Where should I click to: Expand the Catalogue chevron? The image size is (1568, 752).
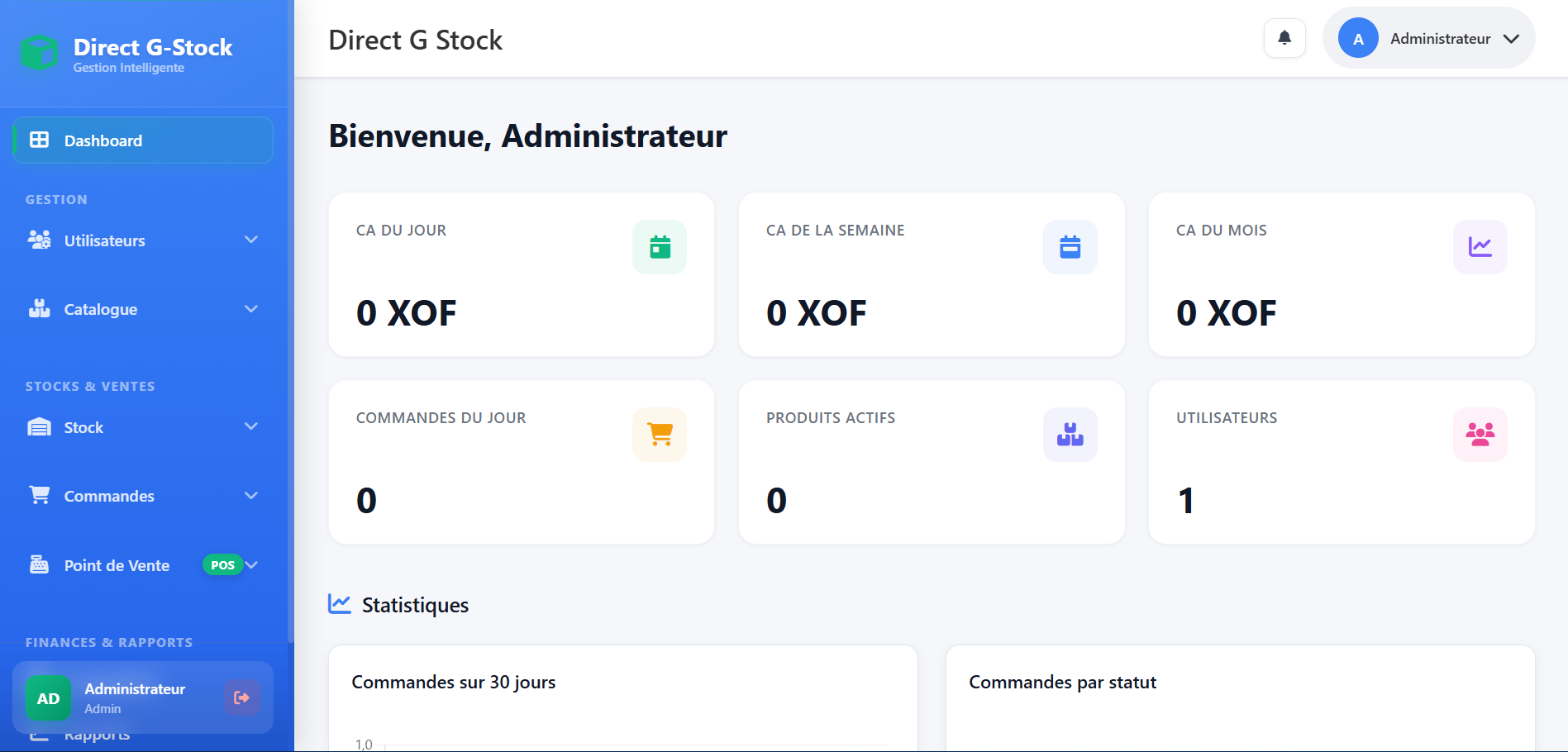(x=251, y=309)
